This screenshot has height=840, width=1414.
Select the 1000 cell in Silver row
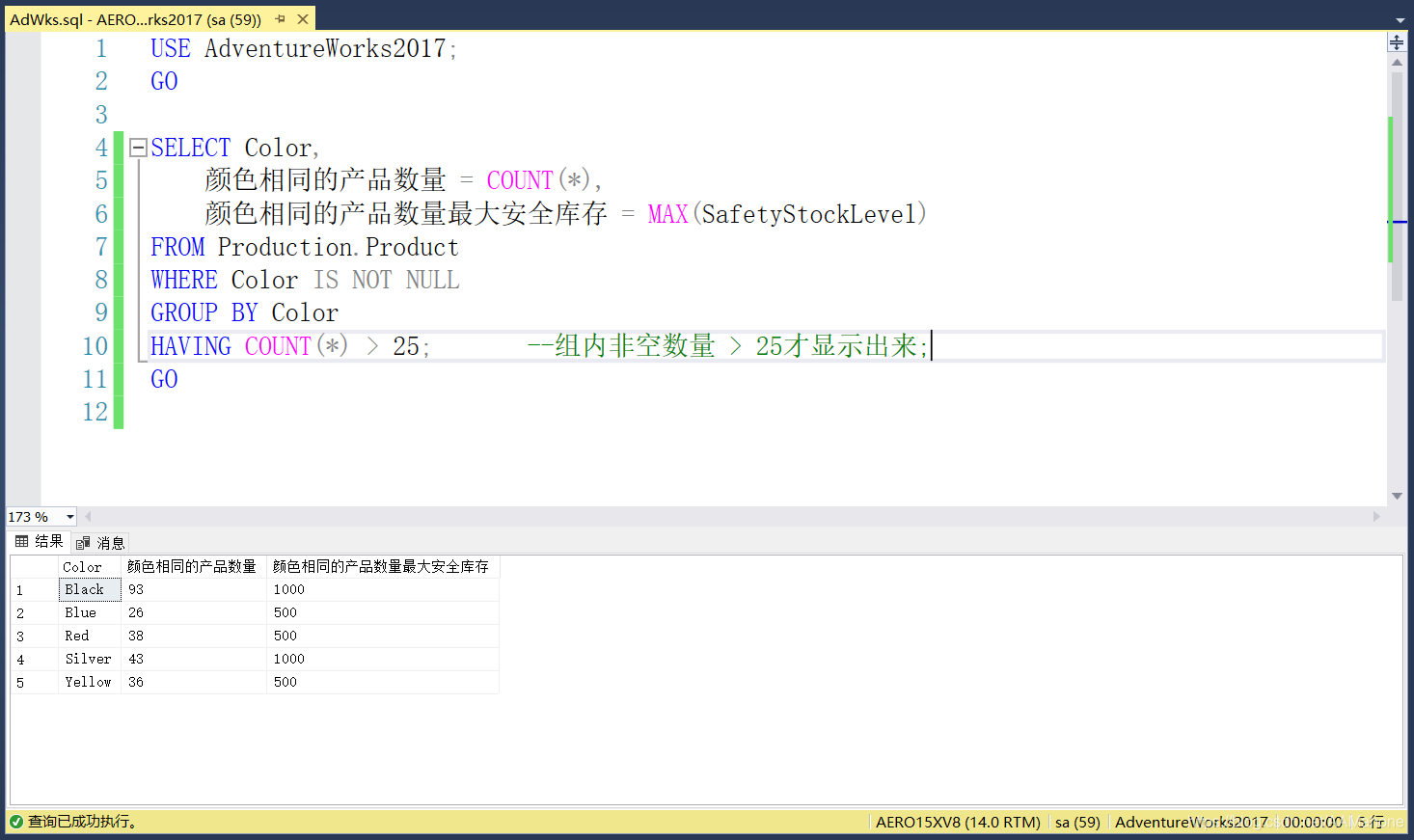[x=383, y=659]
